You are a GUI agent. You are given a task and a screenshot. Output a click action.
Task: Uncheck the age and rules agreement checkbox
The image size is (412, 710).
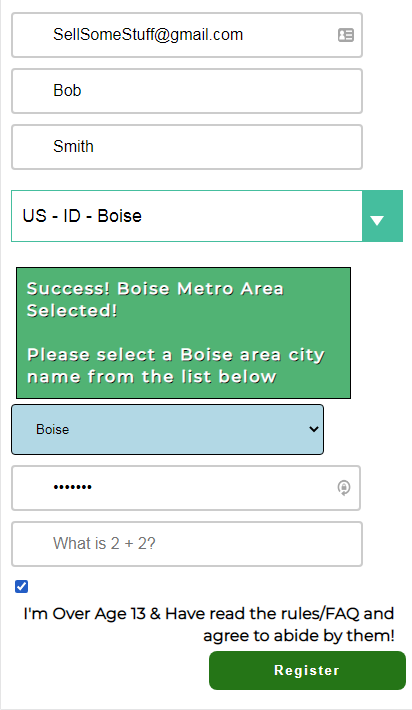[x=21, y=586]
